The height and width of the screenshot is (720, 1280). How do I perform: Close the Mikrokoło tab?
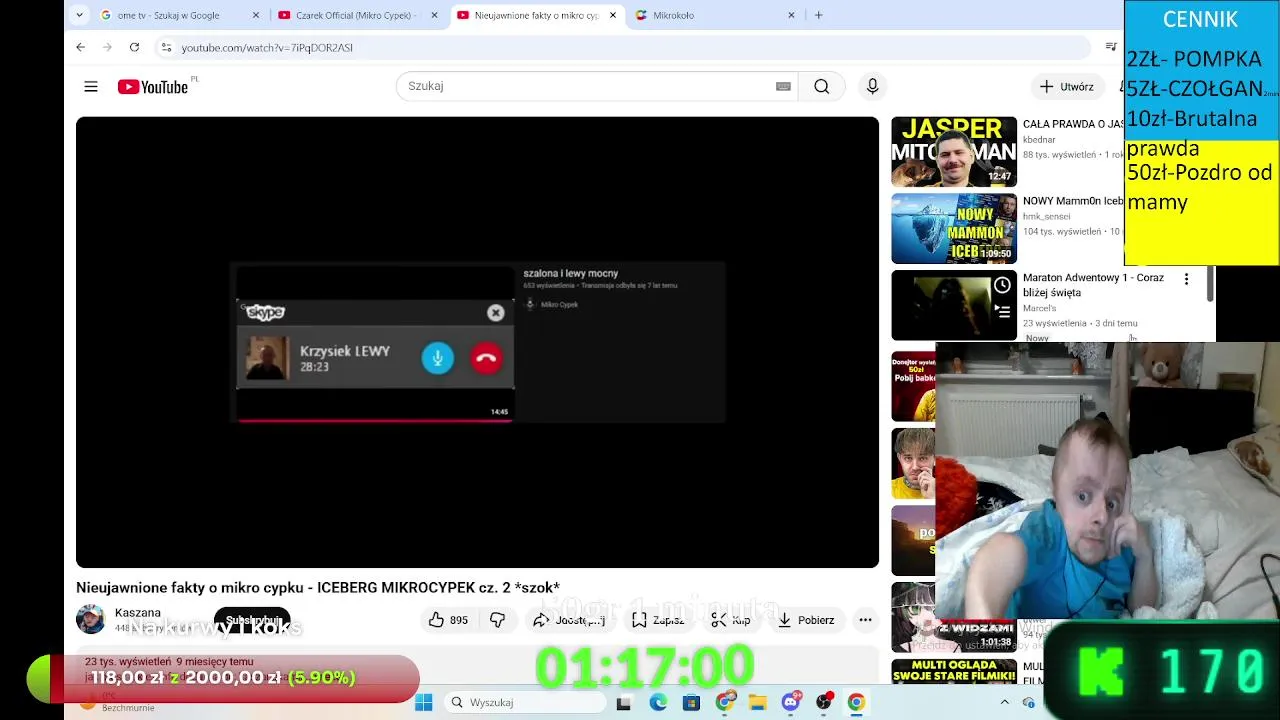pyautogui.click(x=791, y=15)
